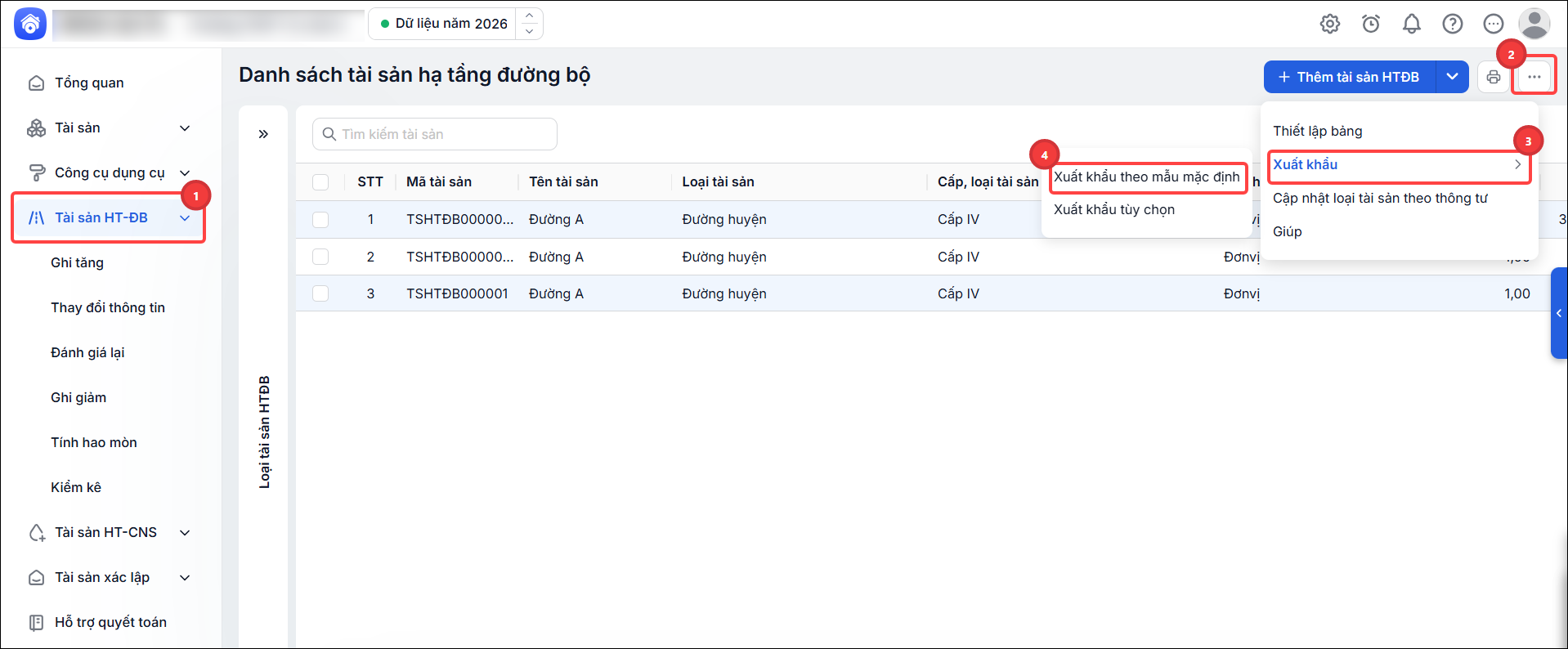Decrease data year with down stepper
1568x649 pixels.
coord(530,31)
